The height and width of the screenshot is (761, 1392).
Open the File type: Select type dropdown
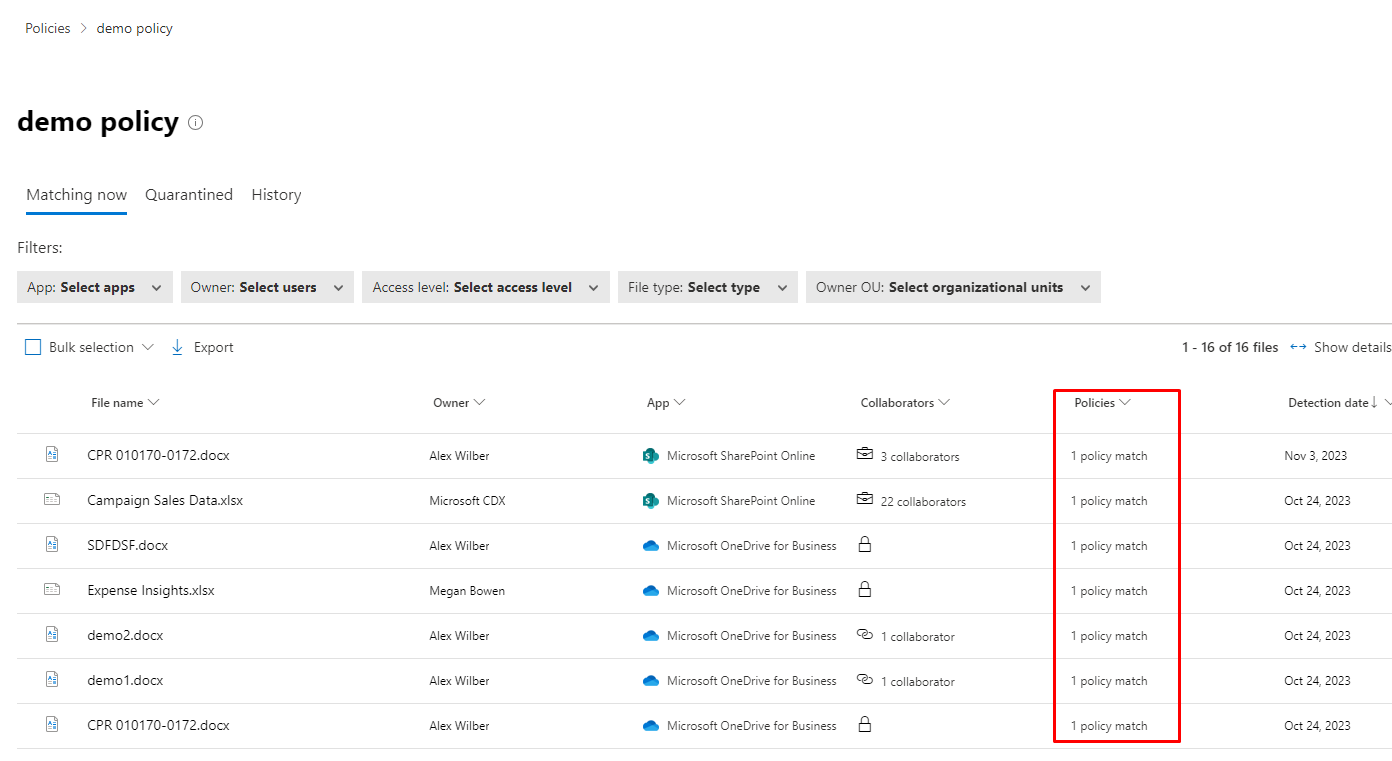pyautogui.click(x=707, y=287)
